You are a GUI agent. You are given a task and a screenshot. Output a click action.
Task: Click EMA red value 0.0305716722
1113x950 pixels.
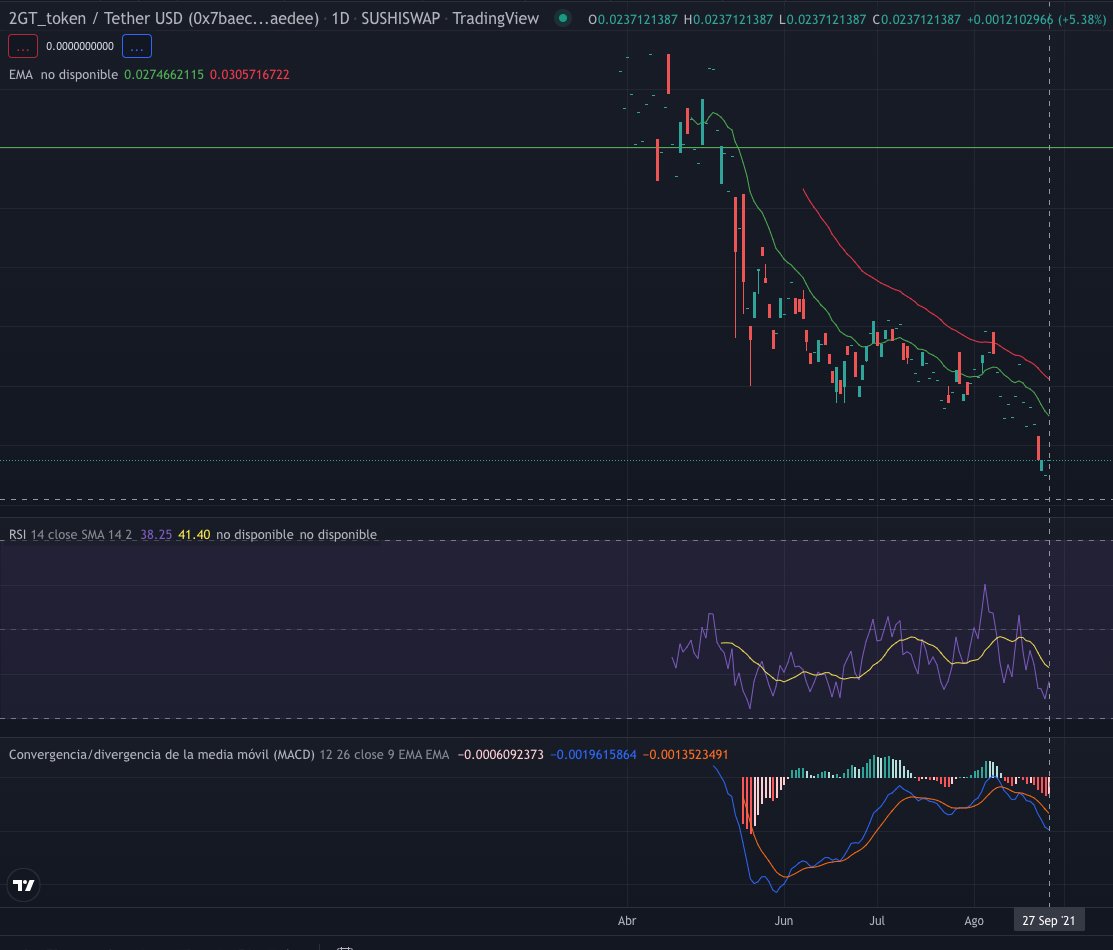point(249,75)
